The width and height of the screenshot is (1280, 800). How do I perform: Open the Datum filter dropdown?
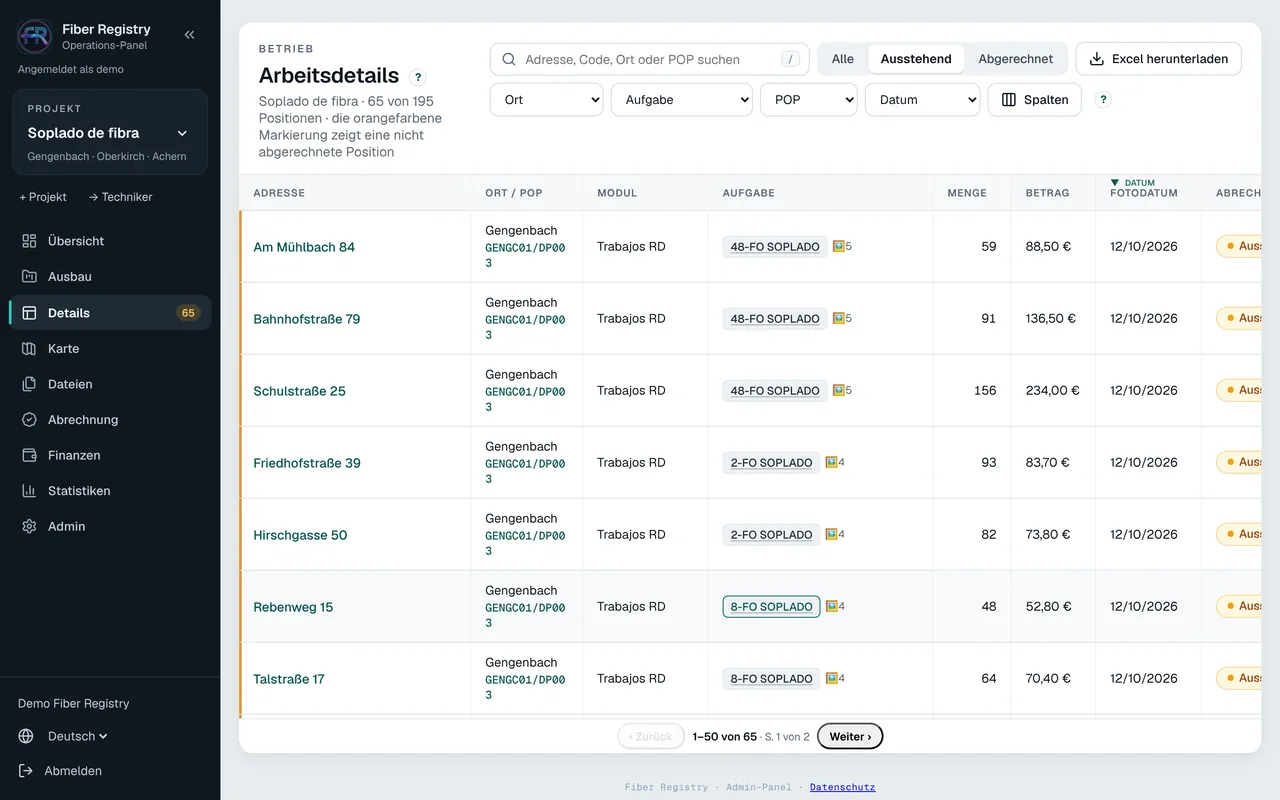click(922, 100)
